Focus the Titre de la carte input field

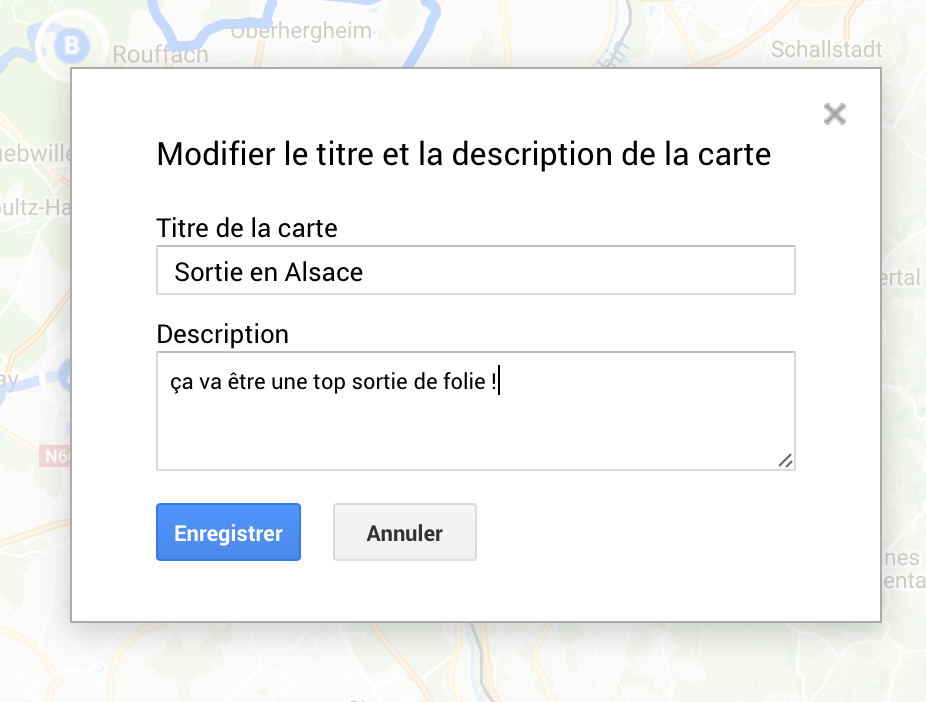(x=475, y=270)
